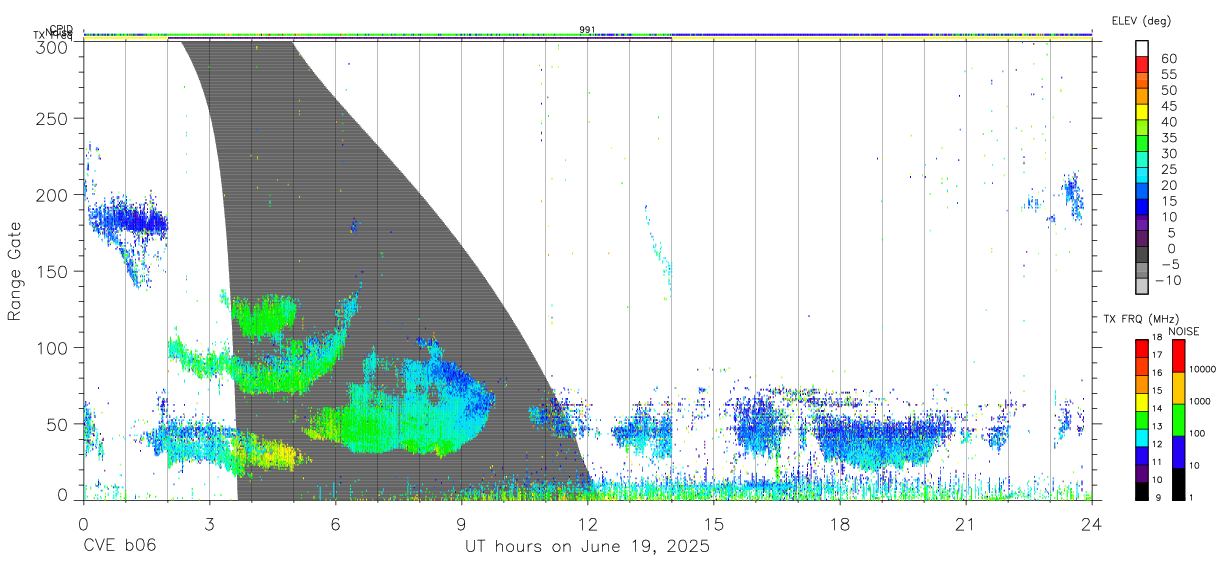Click the 'ELEV (deg)' colorbar title
Screen dimensions: 1228x567
click(x=1141, y=20)
